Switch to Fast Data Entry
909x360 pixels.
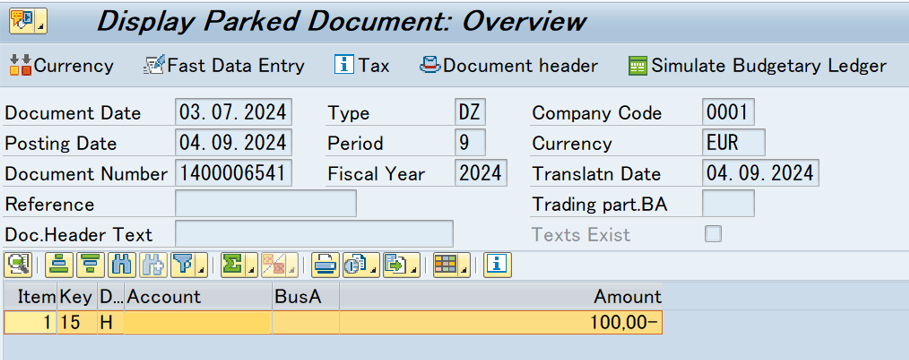pyautogui.click(x=223, y=66)
